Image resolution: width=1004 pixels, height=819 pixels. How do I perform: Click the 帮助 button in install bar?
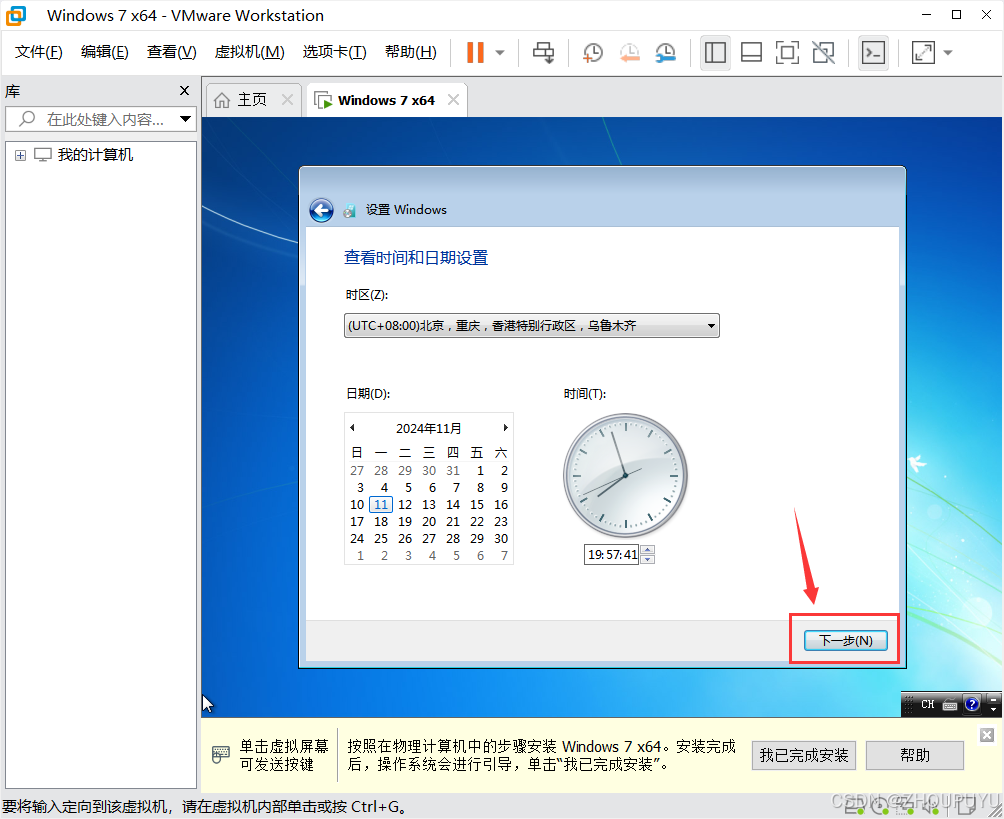point(914,756)
